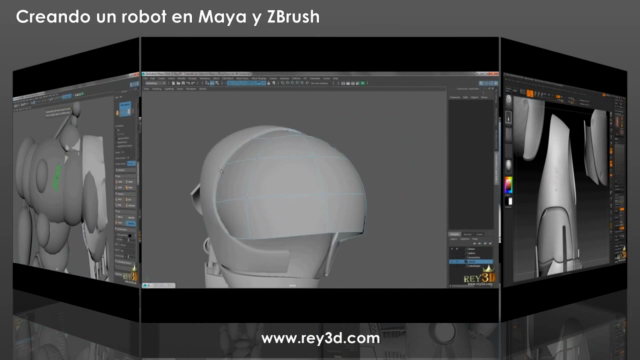Click the Open Scene folder icon in Maya
The image size is (640, 360).
(x=178, y=83)
